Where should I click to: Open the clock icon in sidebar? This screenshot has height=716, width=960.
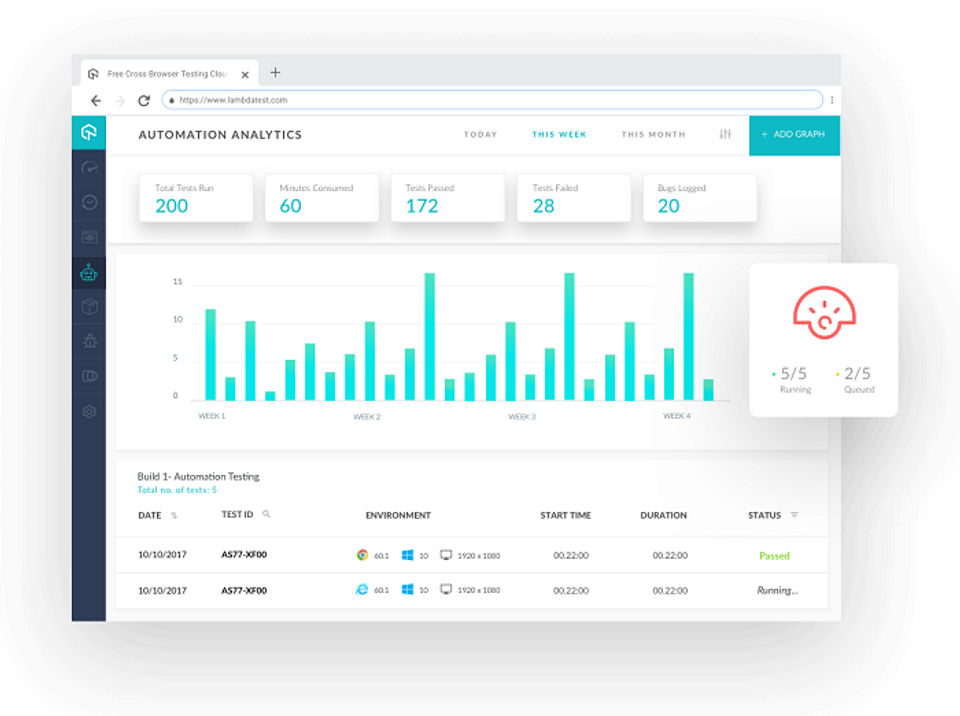[89, 202]
